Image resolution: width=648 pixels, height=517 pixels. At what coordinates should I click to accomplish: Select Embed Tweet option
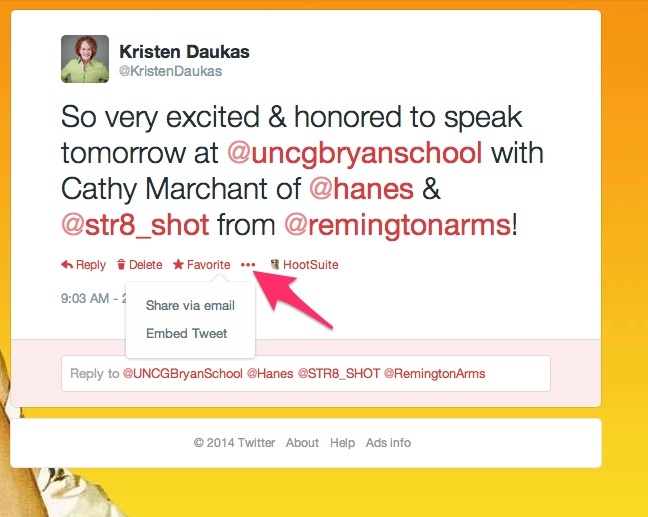[x=186, y=333]
